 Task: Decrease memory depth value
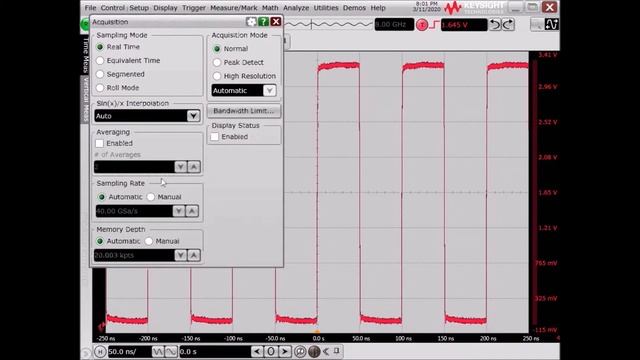click(x=180, y=255)
